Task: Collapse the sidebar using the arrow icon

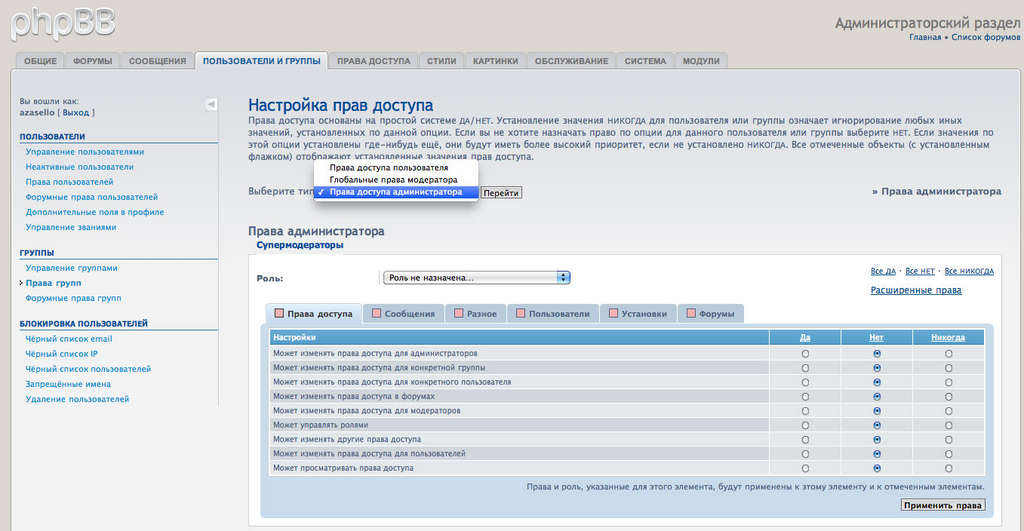Action: (211, 104)
